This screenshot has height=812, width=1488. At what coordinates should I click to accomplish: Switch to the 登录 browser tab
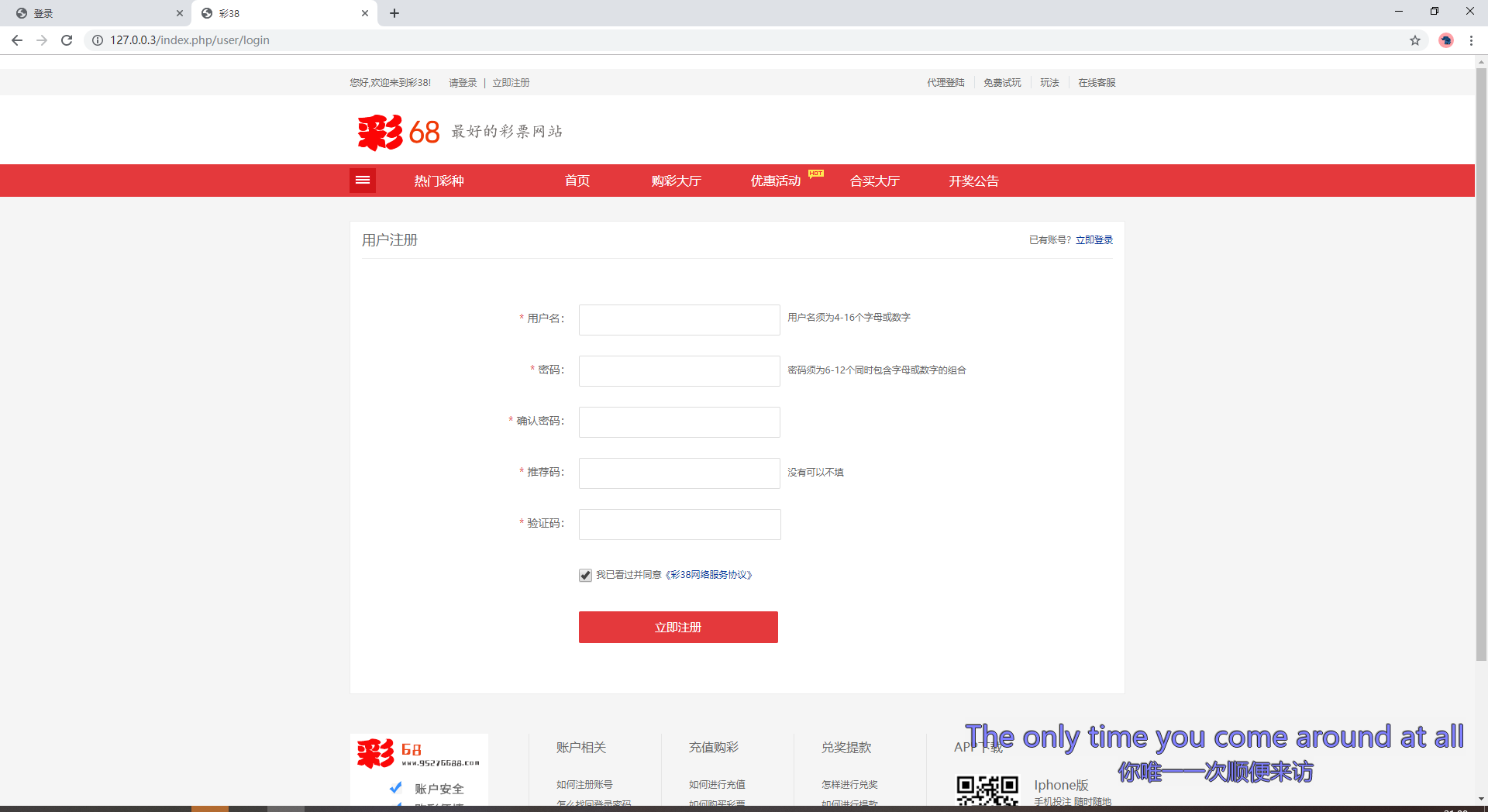[93, 13]
